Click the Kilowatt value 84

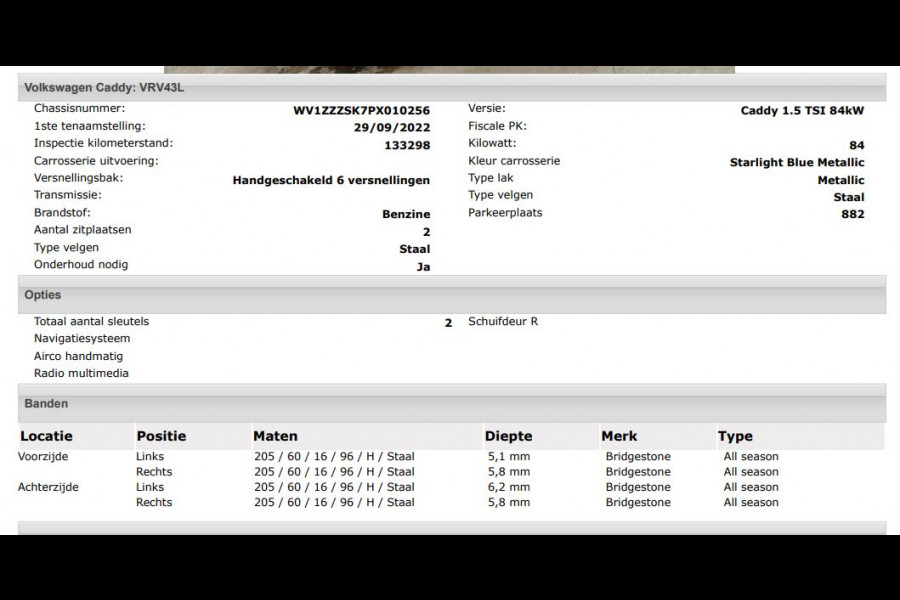click(857, 145)
